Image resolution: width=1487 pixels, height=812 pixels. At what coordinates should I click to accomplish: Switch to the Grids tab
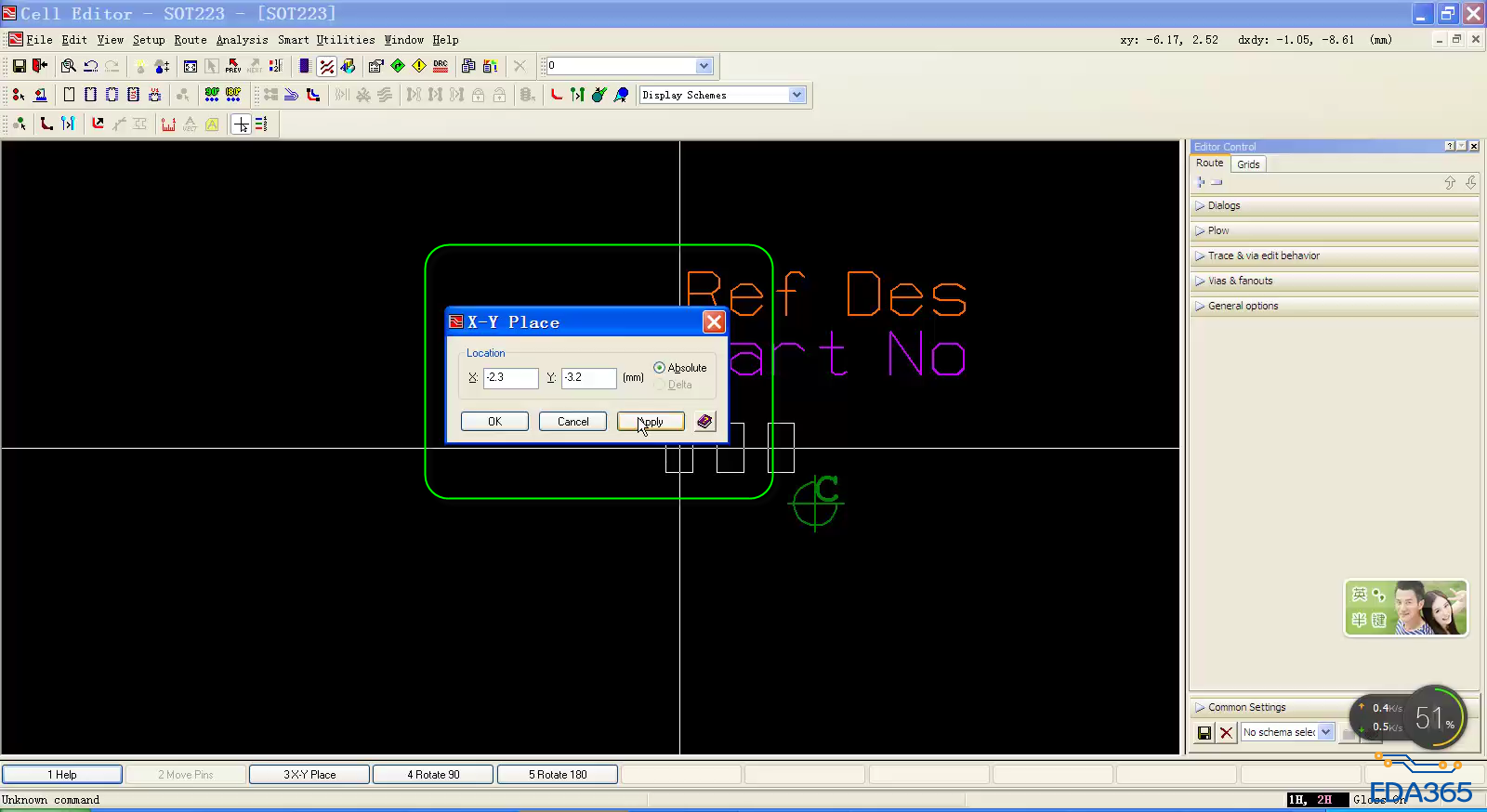click(1248, 164)
